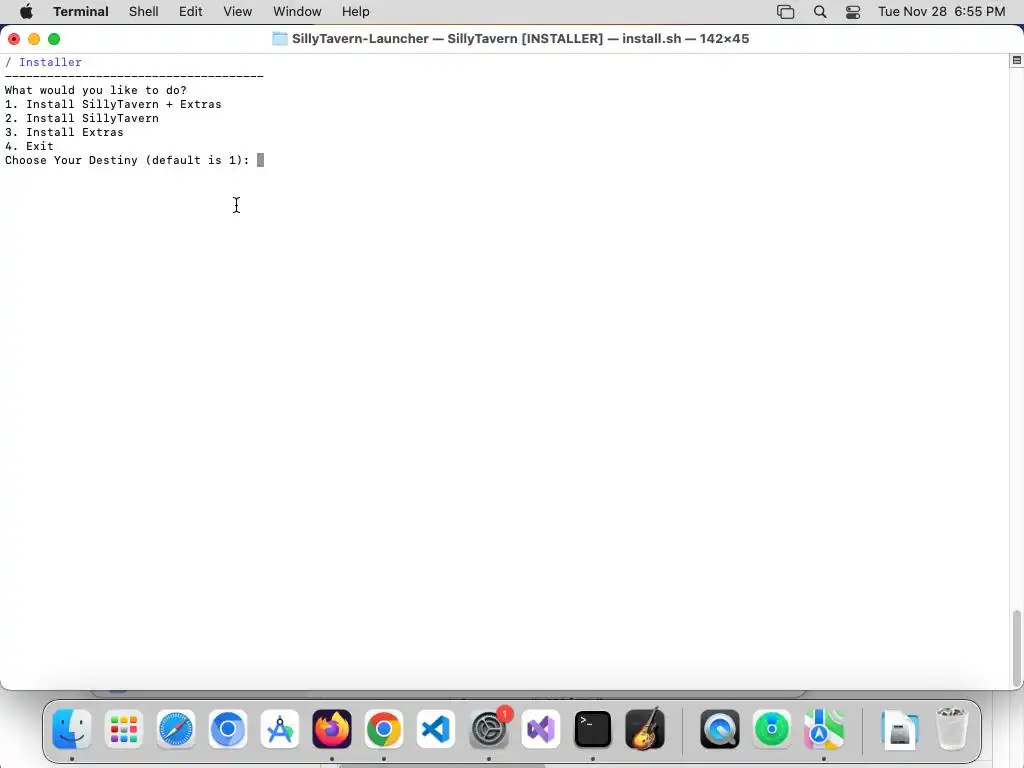The width and height of the screenshot is (1024, 768).
Task: Open Visual Studio purple icon in Dock
Action: (541, 729)
